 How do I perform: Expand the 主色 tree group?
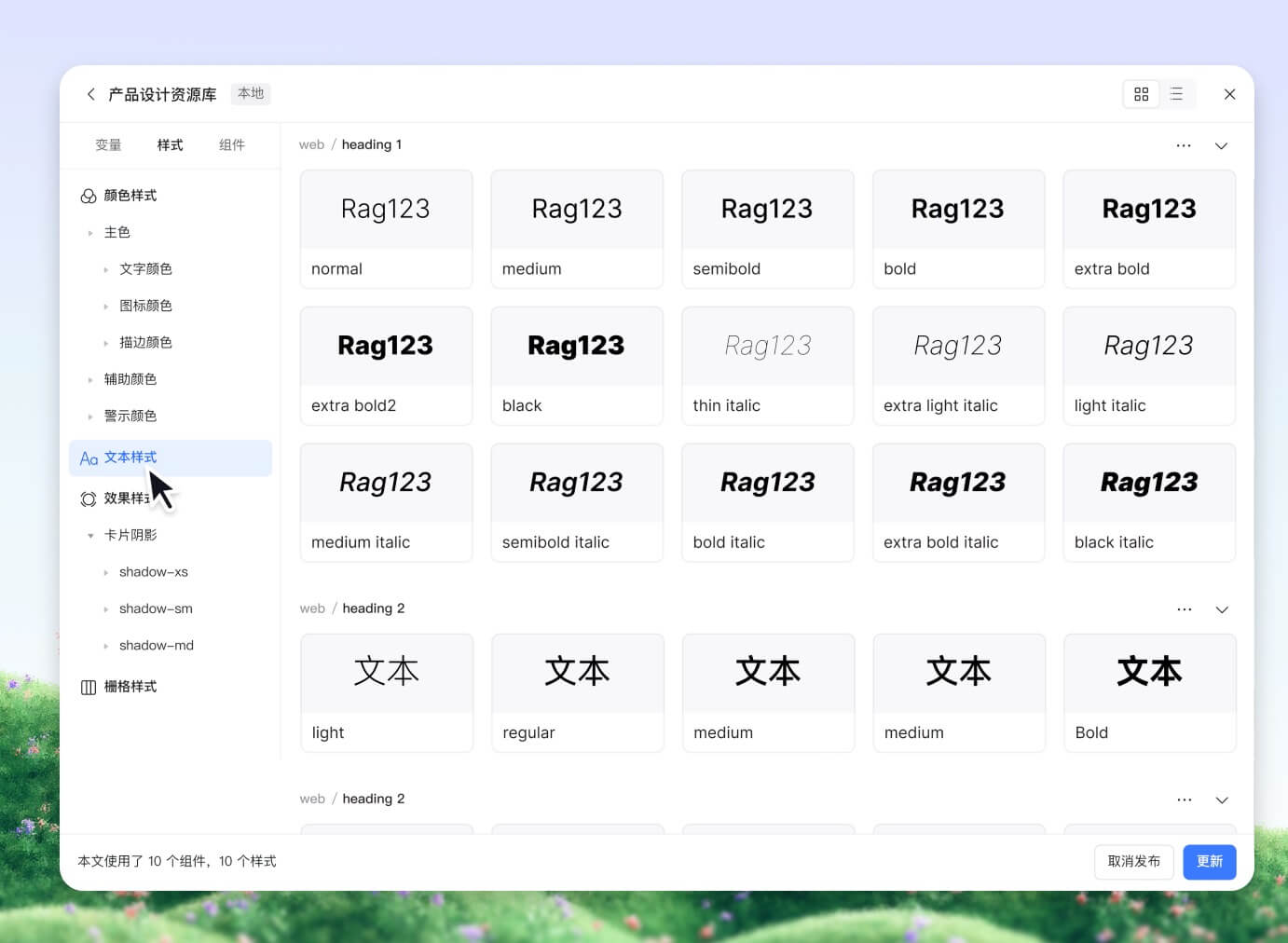click(90, 233)
